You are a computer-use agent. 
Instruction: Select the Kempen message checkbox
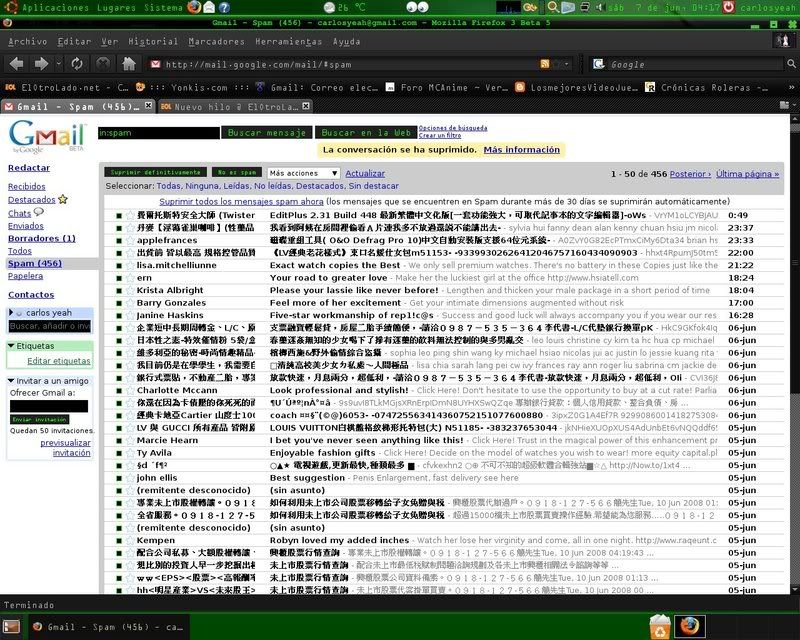click(x=118, y=540)
